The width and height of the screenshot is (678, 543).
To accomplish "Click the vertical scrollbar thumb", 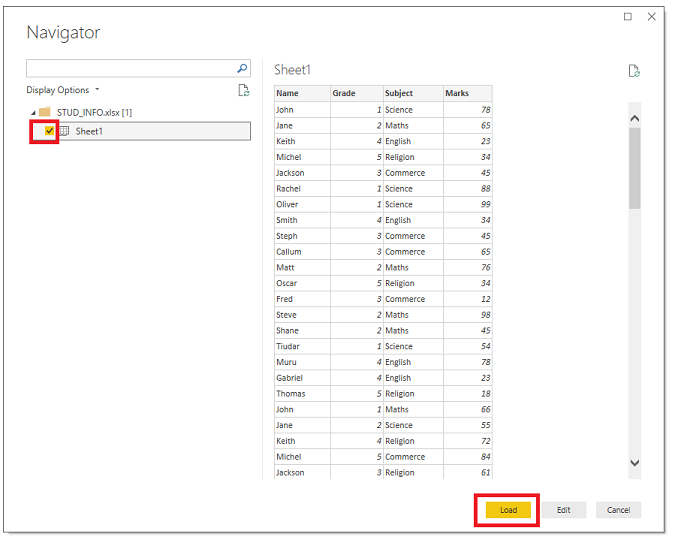I will pos(635,168).
